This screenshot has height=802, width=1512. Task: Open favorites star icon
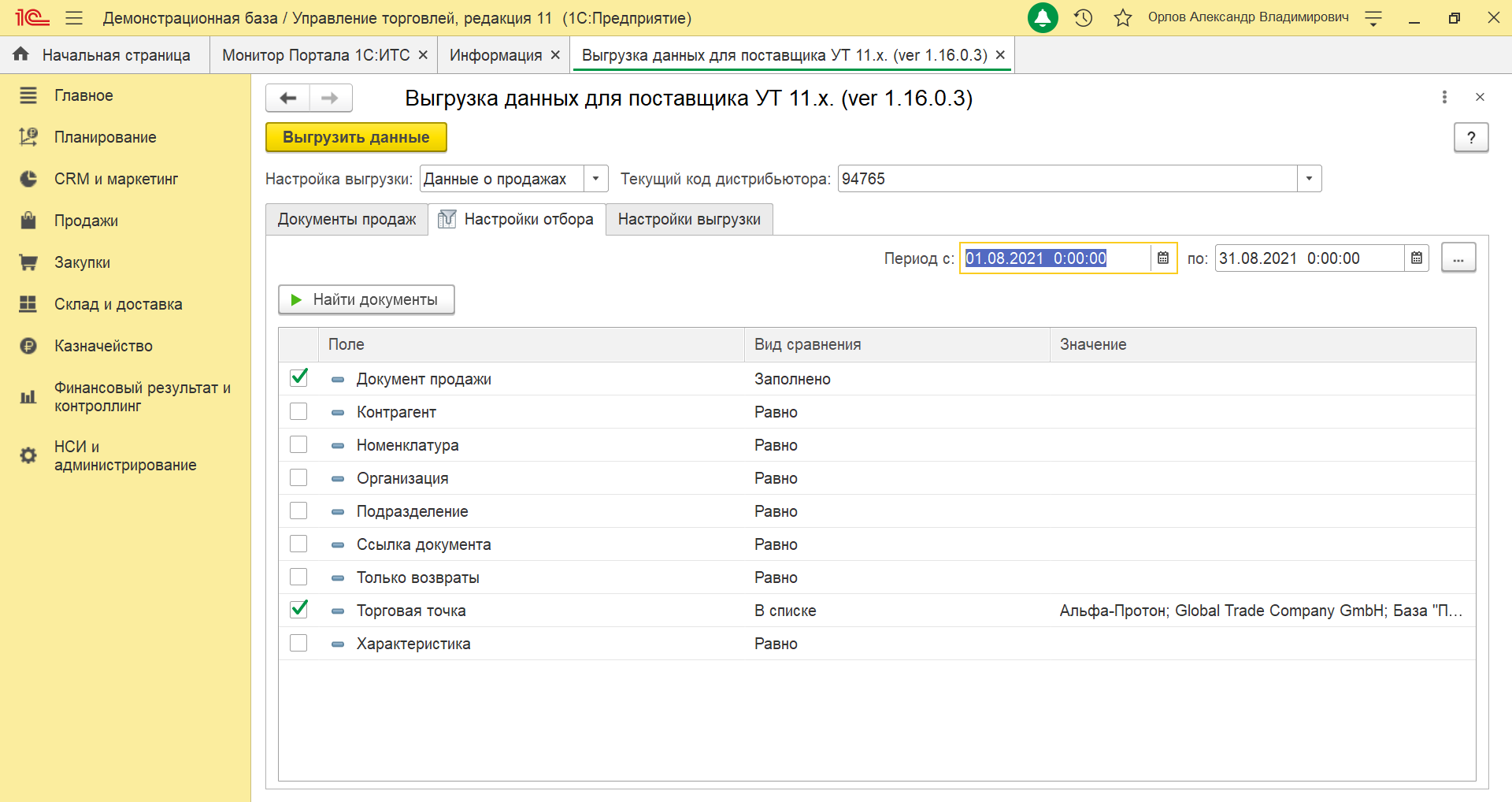point(1123,17)
